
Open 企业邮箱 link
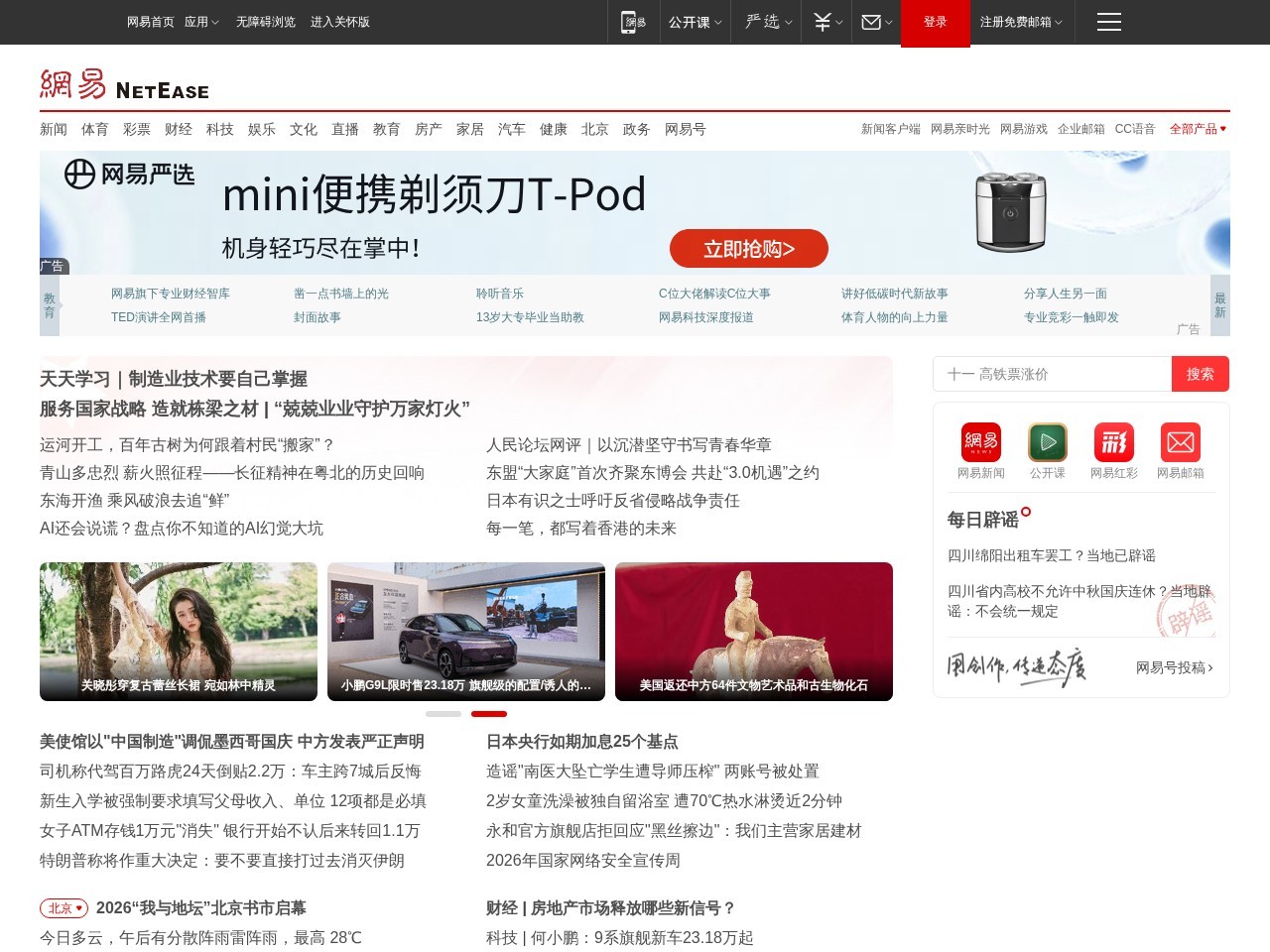pos(1081,129)
